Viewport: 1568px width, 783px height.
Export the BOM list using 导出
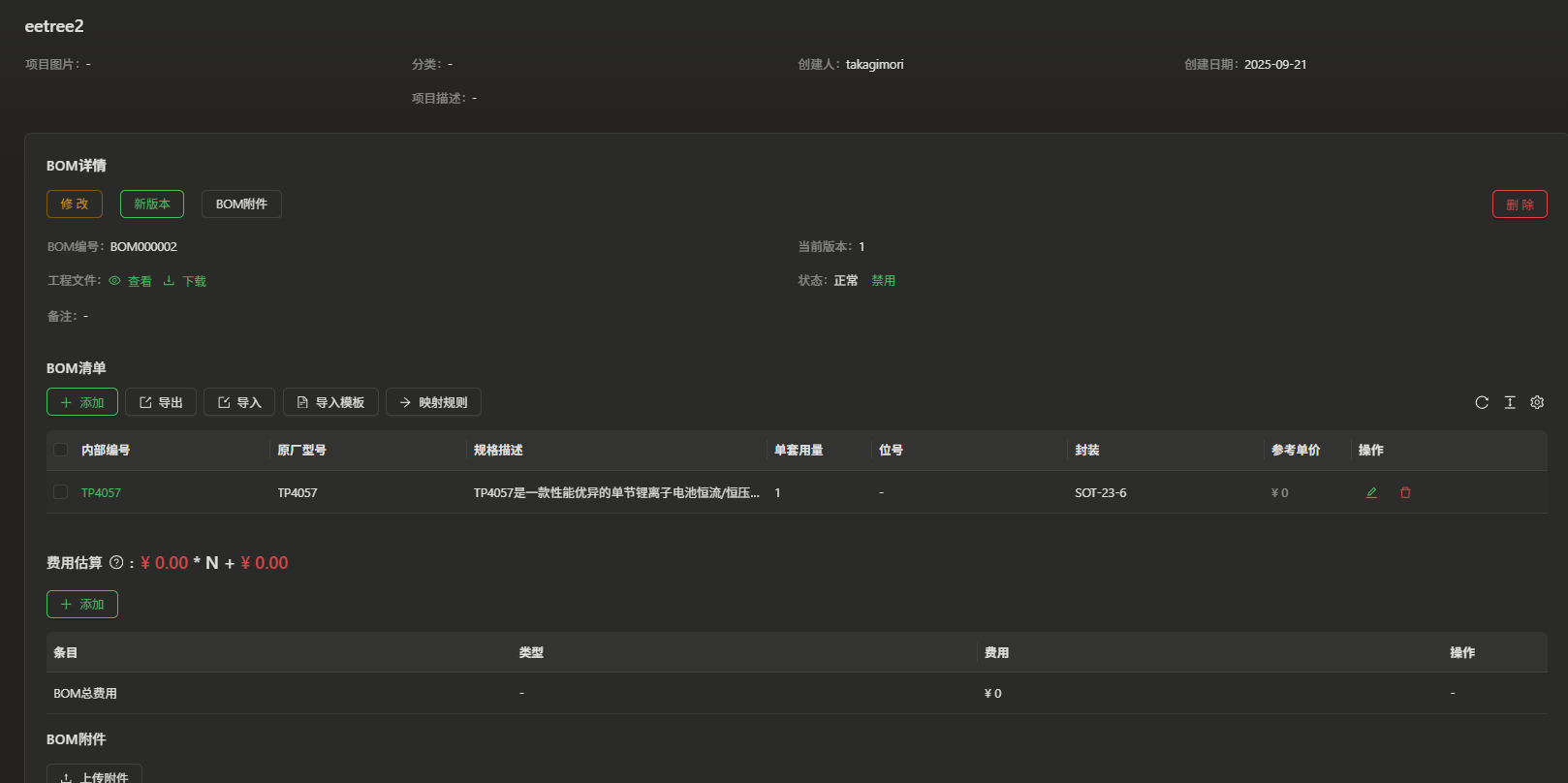[x=161, y=402]
